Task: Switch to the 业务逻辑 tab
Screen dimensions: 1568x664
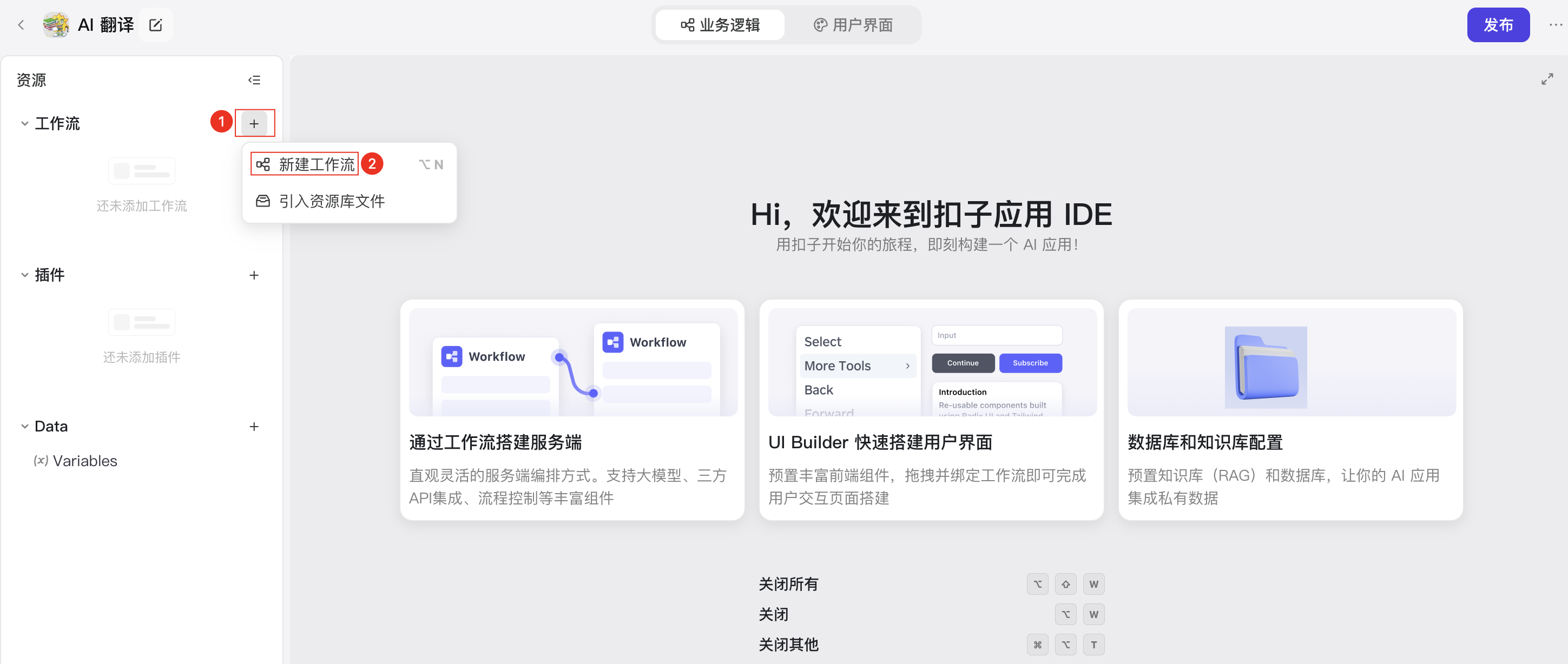Action: pyautogui.click(x=720, y=25)
